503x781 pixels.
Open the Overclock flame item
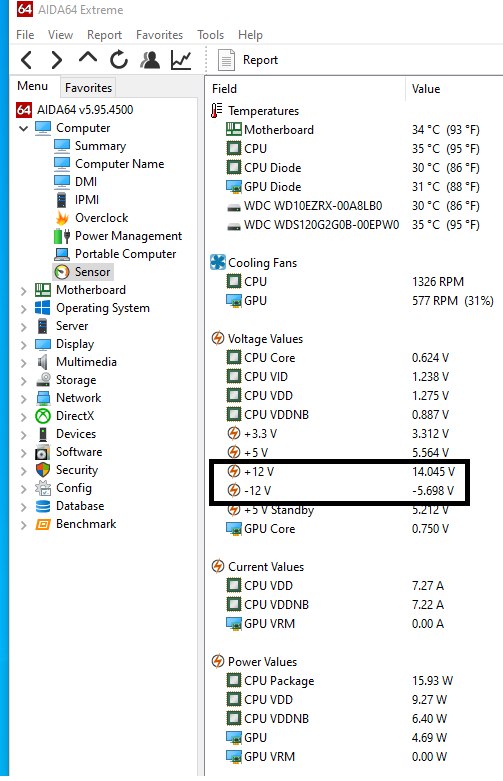(92, 218)
